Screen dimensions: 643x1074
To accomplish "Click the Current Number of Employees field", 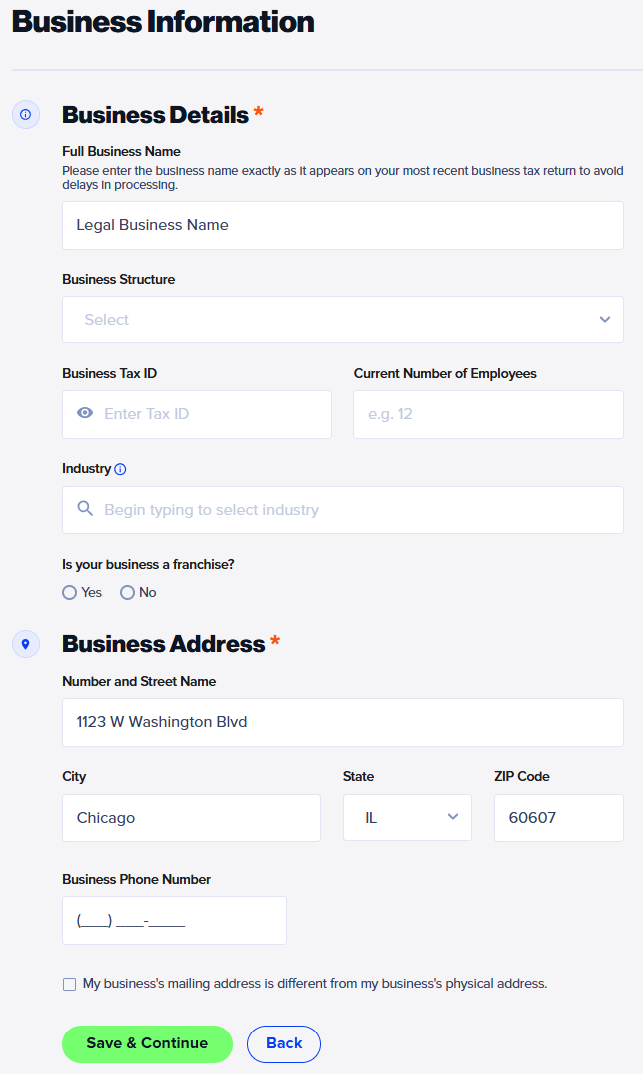I will 487,412.
